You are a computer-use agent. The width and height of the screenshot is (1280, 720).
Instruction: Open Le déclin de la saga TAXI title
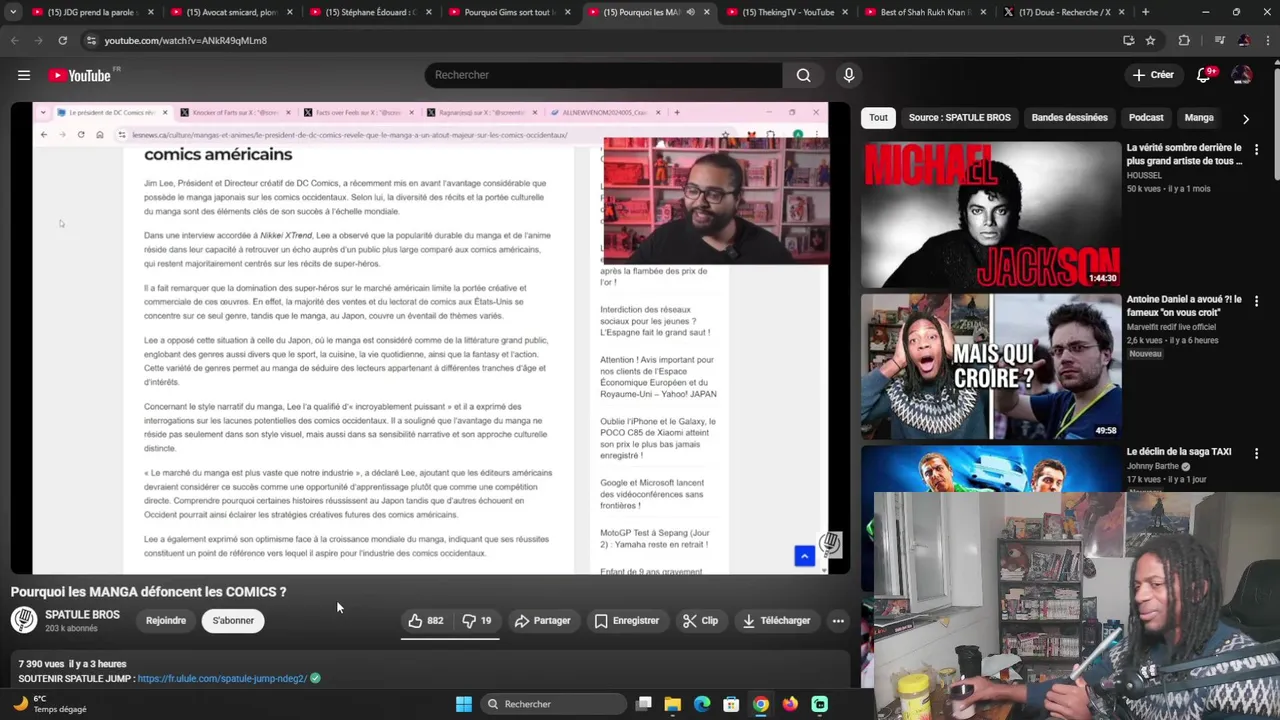coord(1179,452)
